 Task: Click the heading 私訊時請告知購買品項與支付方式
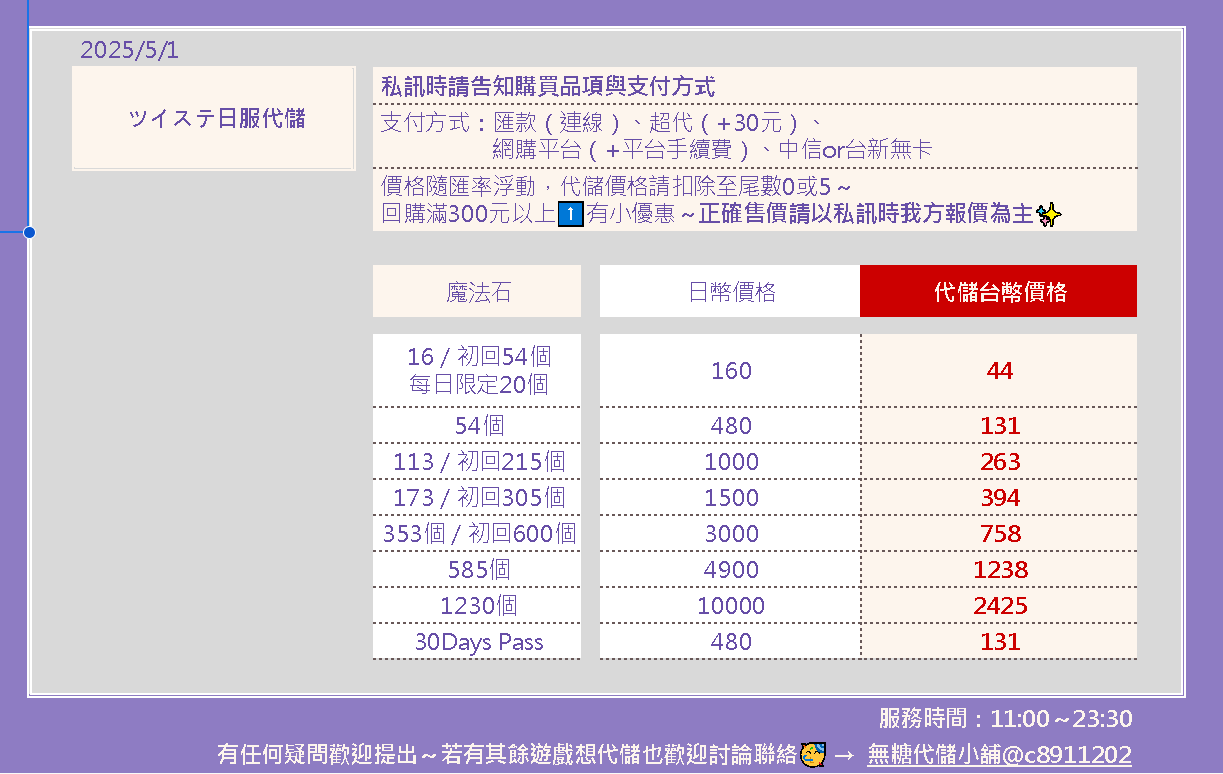tap(548, 87)
